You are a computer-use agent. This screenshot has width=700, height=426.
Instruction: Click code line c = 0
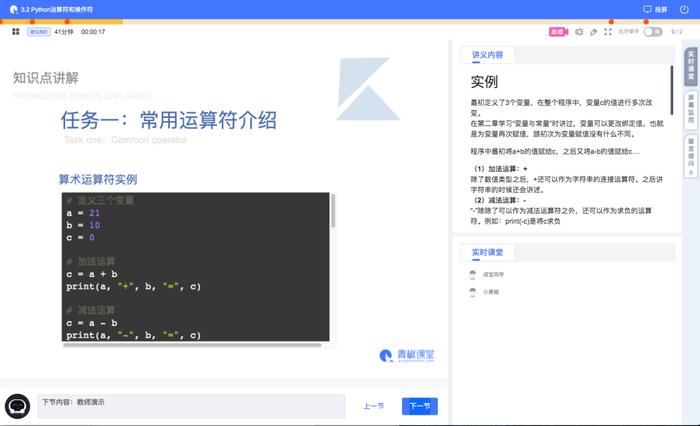[80, 238]
